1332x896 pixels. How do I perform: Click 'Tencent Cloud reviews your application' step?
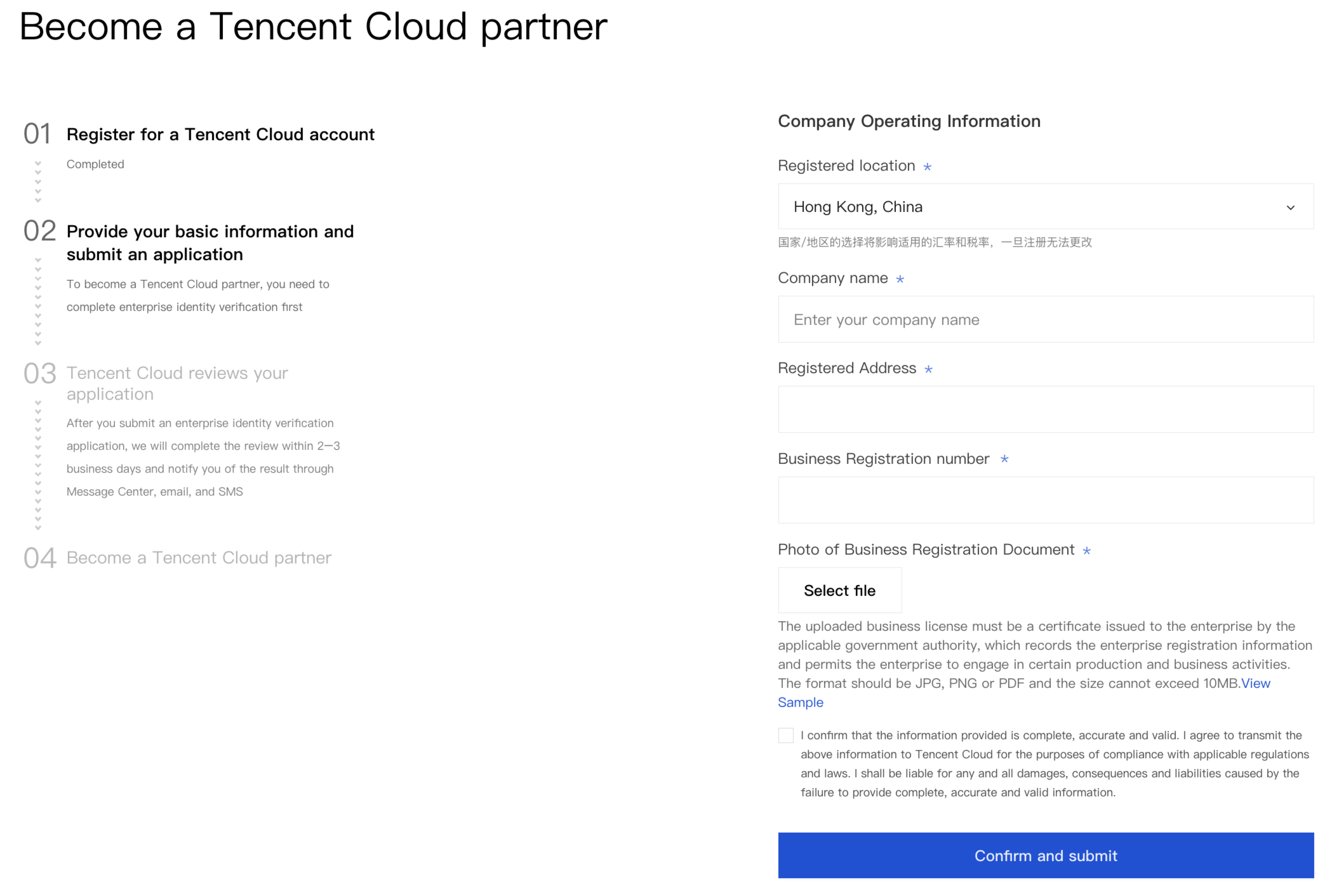tap(177, 383)
